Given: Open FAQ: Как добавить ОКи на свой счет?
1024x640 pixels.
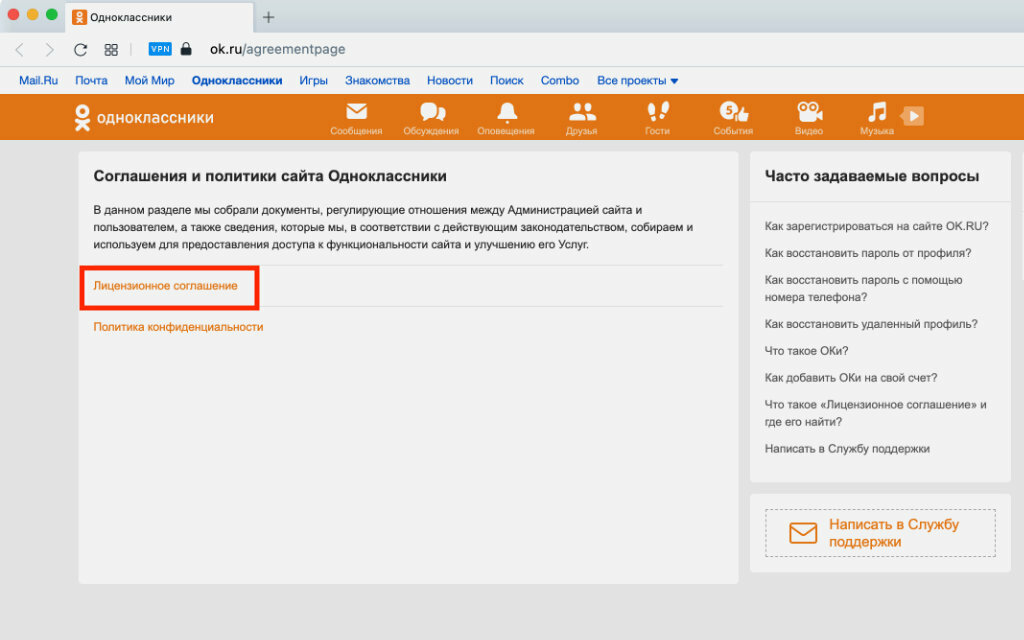Looking at the screenshot, I should (x=851, y=377).
